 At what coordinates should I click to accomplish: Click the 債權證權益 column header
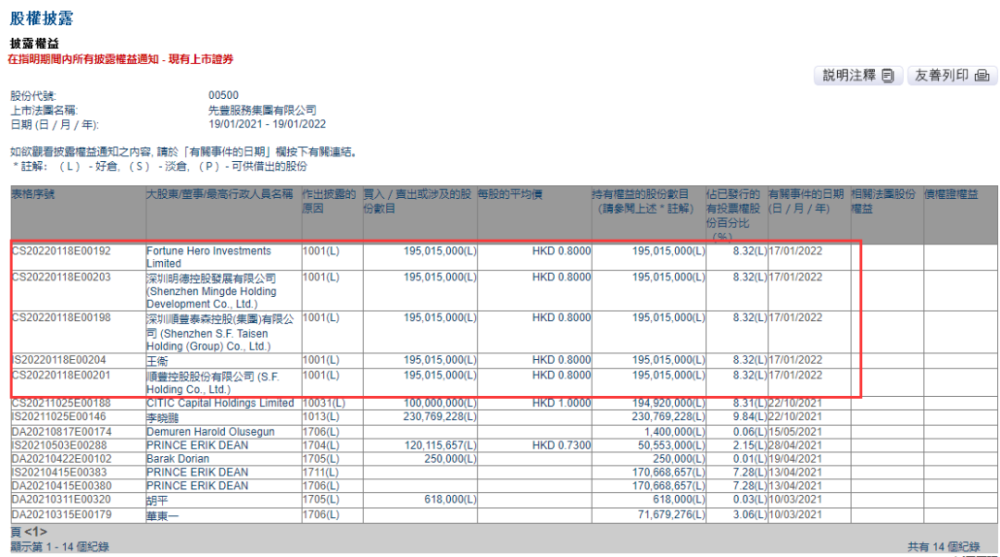point(951,194)
